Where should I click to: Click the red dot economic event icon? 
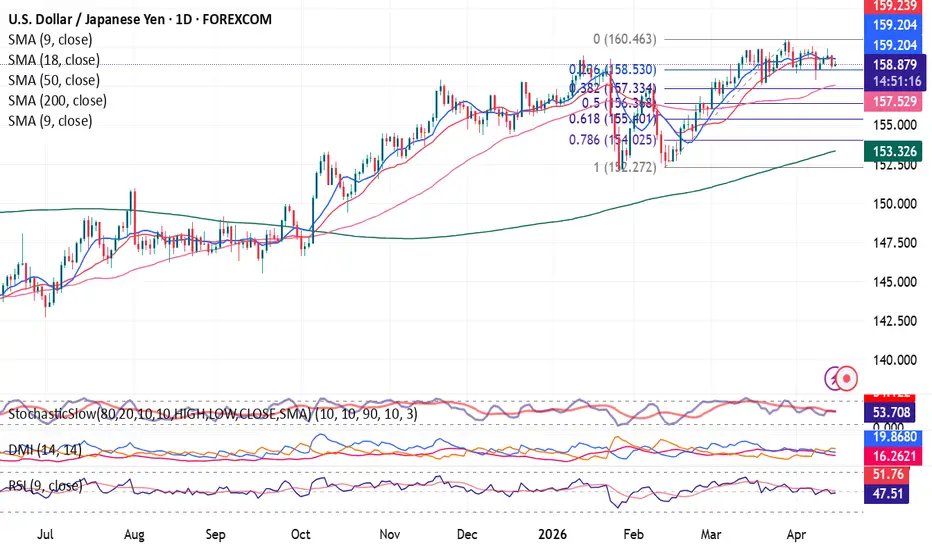(x=847, y=378)
